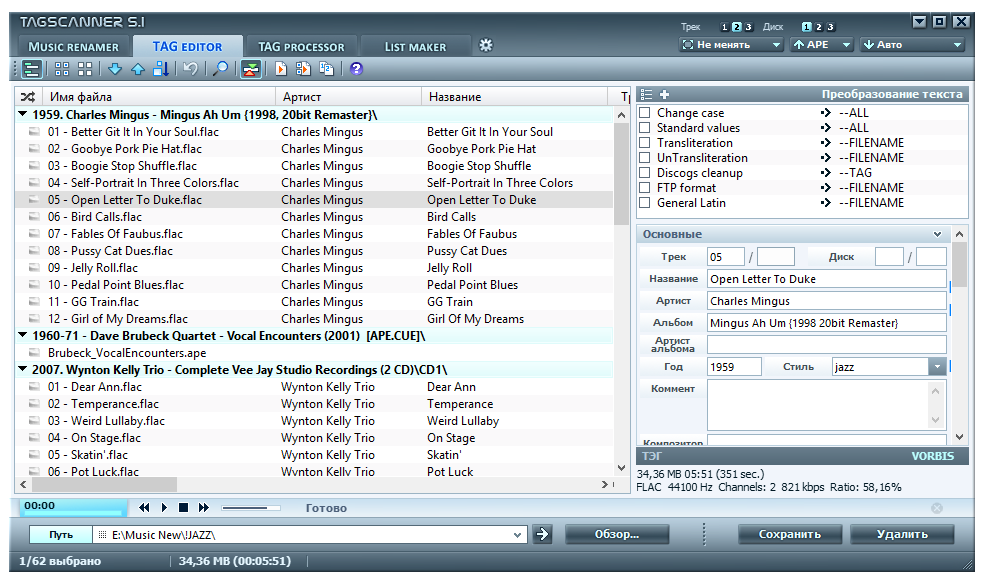985x588 pixels.
Task: Check the General Latin option
Action: point(645,203)
